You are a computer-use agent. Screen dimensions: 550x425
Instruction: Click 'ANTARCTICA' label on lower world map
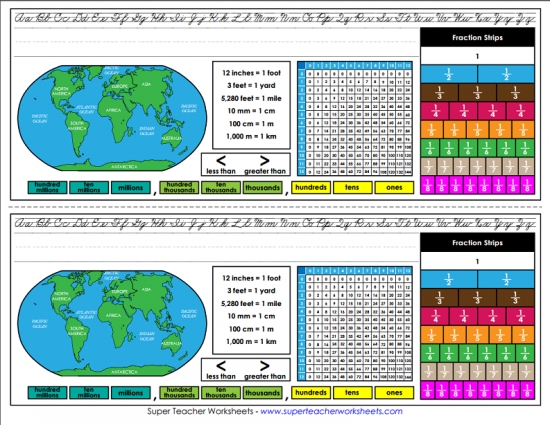pyautogui.click(x=124, y=372)
